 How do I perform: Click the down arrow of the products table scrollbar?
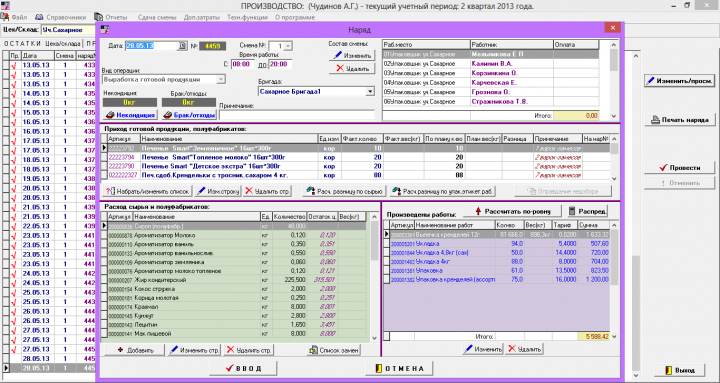coord(614,179)
